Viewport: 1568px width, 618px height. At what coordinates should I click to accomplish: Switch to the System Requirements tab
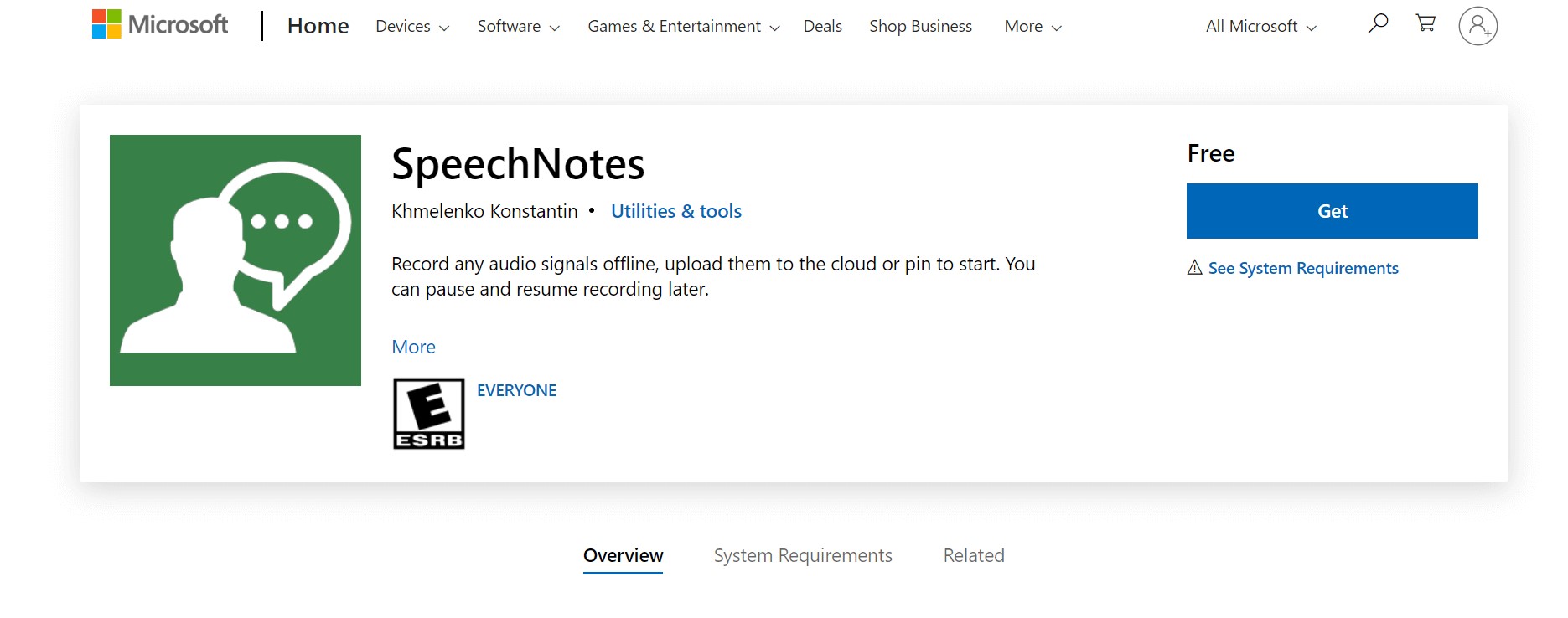pyautogui.click(x=802, y=555)
